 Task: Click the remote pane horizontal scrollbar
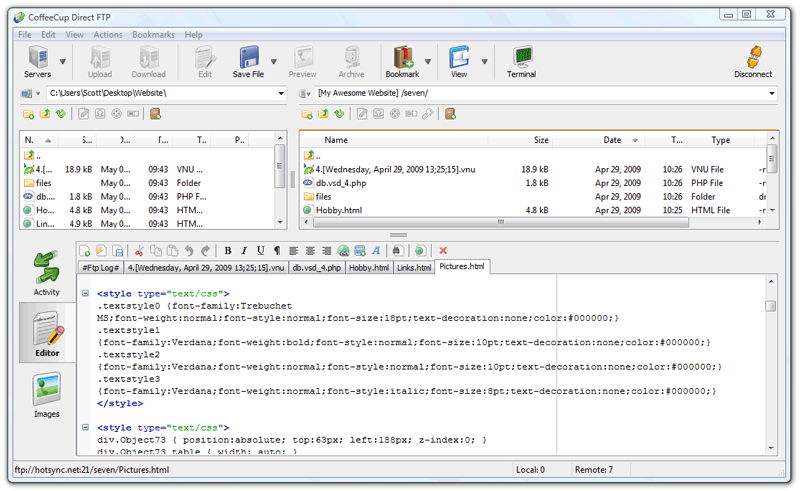click(501, 222)
